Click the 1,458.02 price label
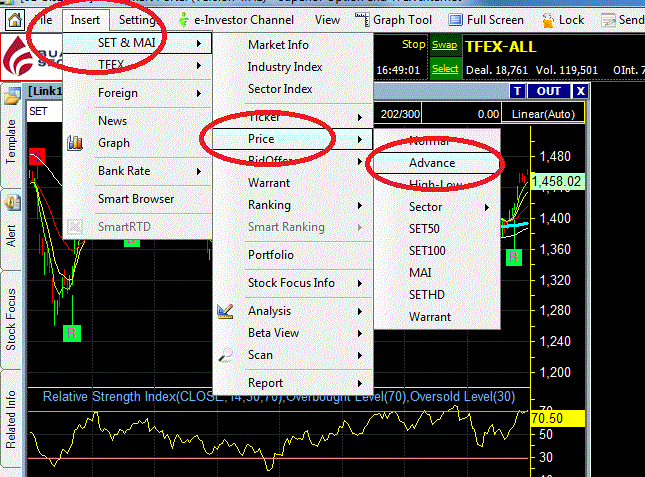This screenshot has width=645, height=477. [x=557, y=181]
